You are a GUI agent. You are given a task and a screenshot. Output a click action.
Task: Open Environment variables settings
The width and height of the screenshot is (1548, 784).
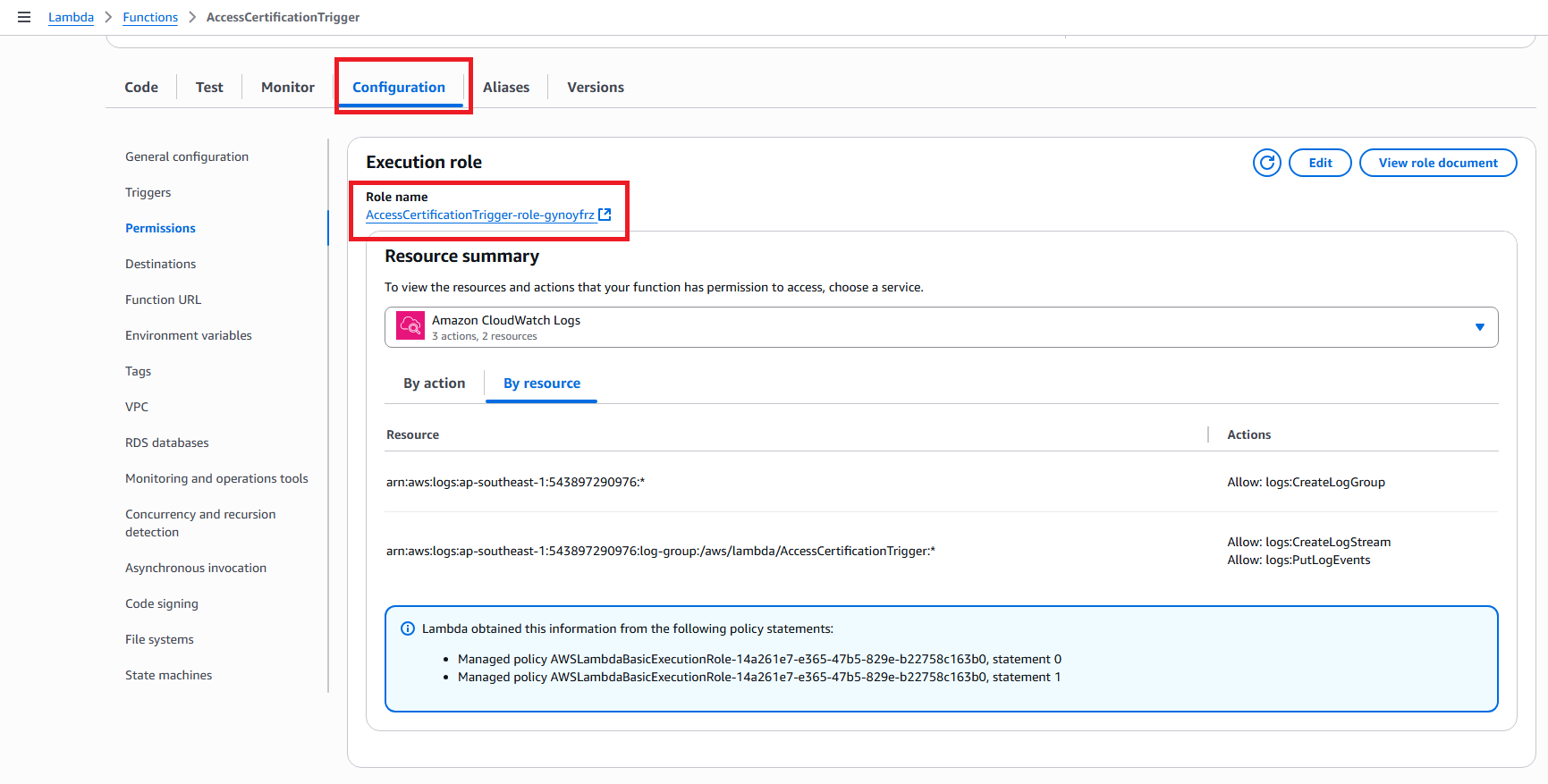(189, 335)
